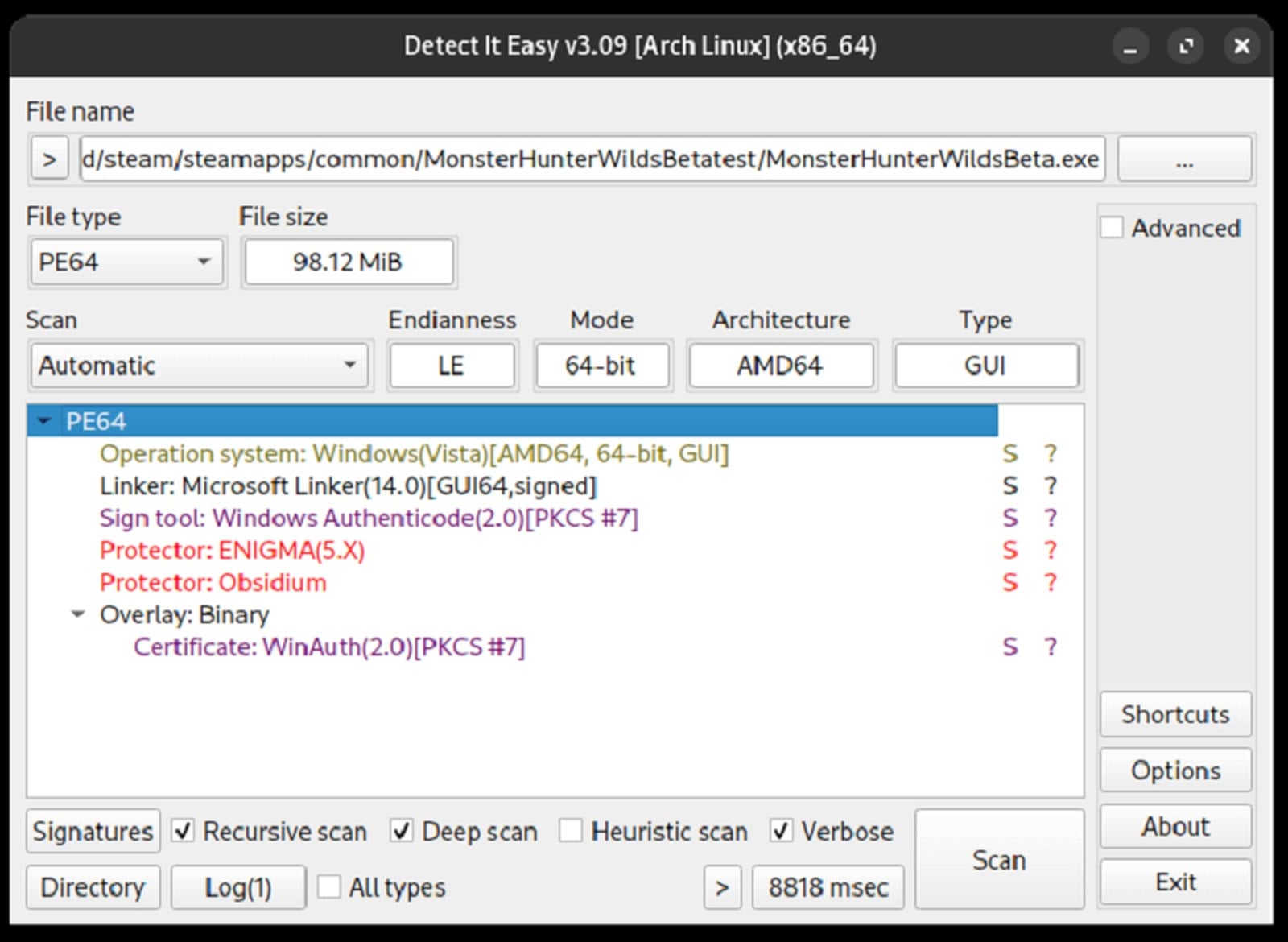Open the Signatures window
Viewport: 1288px width, 942px height.
[93, 831]
